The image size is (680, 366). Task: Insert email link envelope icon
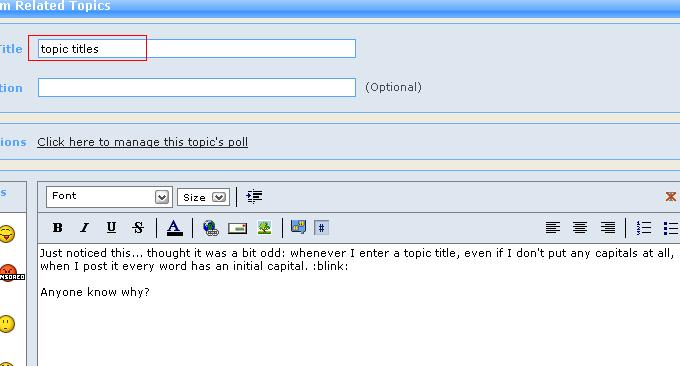pos(238,228)
